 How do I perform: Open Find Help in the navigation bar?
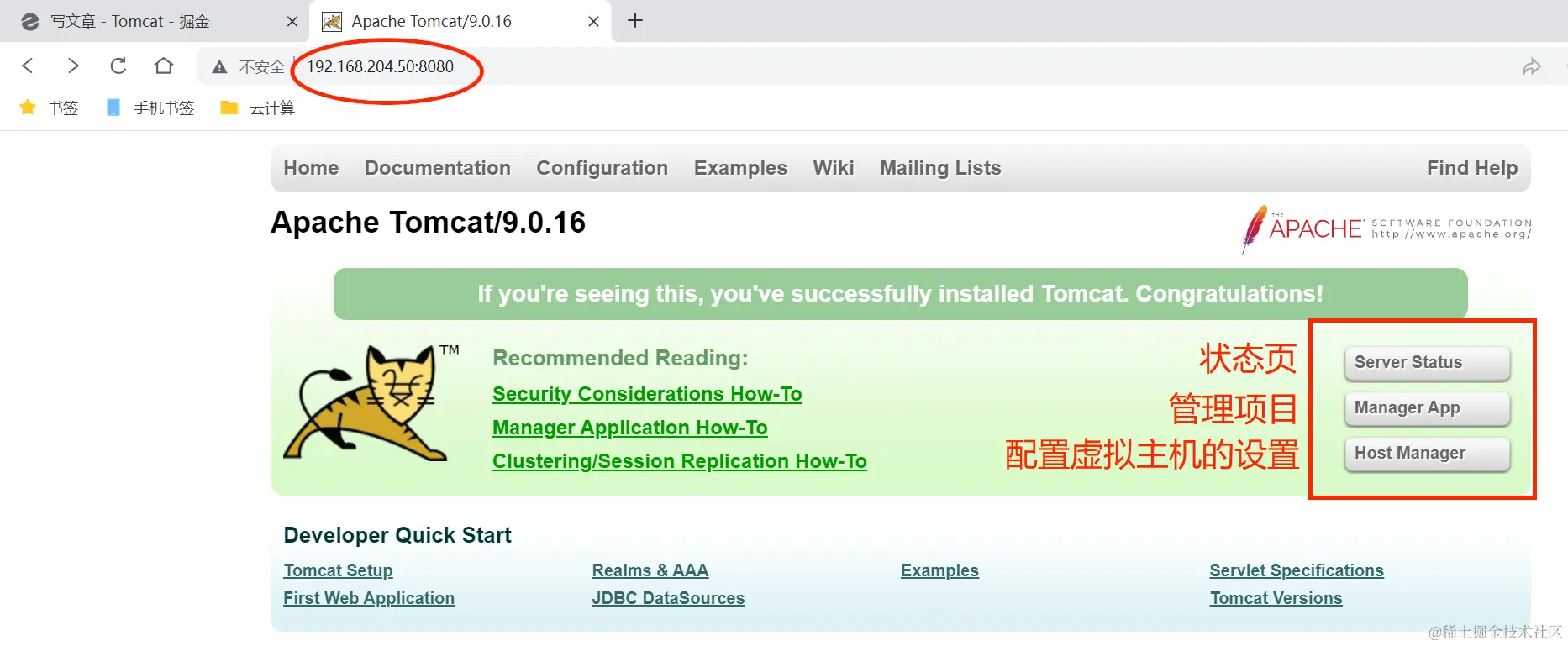point(1472,168)
